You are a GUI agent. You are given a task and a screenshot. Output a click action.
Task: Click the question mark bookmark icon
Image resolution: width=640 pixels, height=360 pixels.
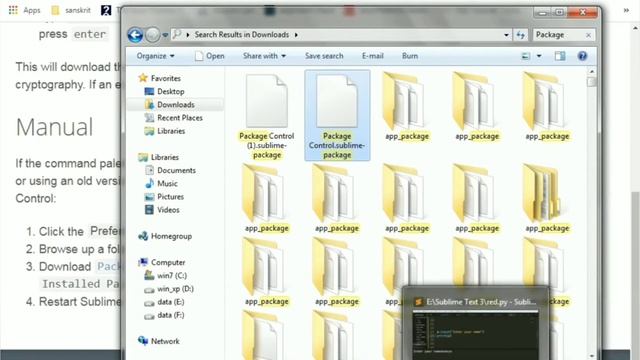(106, 10)
